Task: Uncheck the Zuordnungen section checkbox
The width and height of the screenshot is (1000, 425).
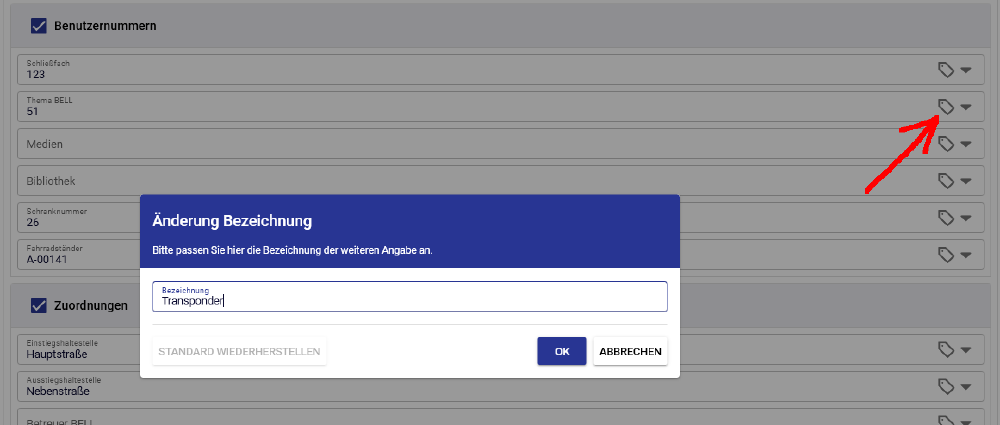Action: (39, 305)
